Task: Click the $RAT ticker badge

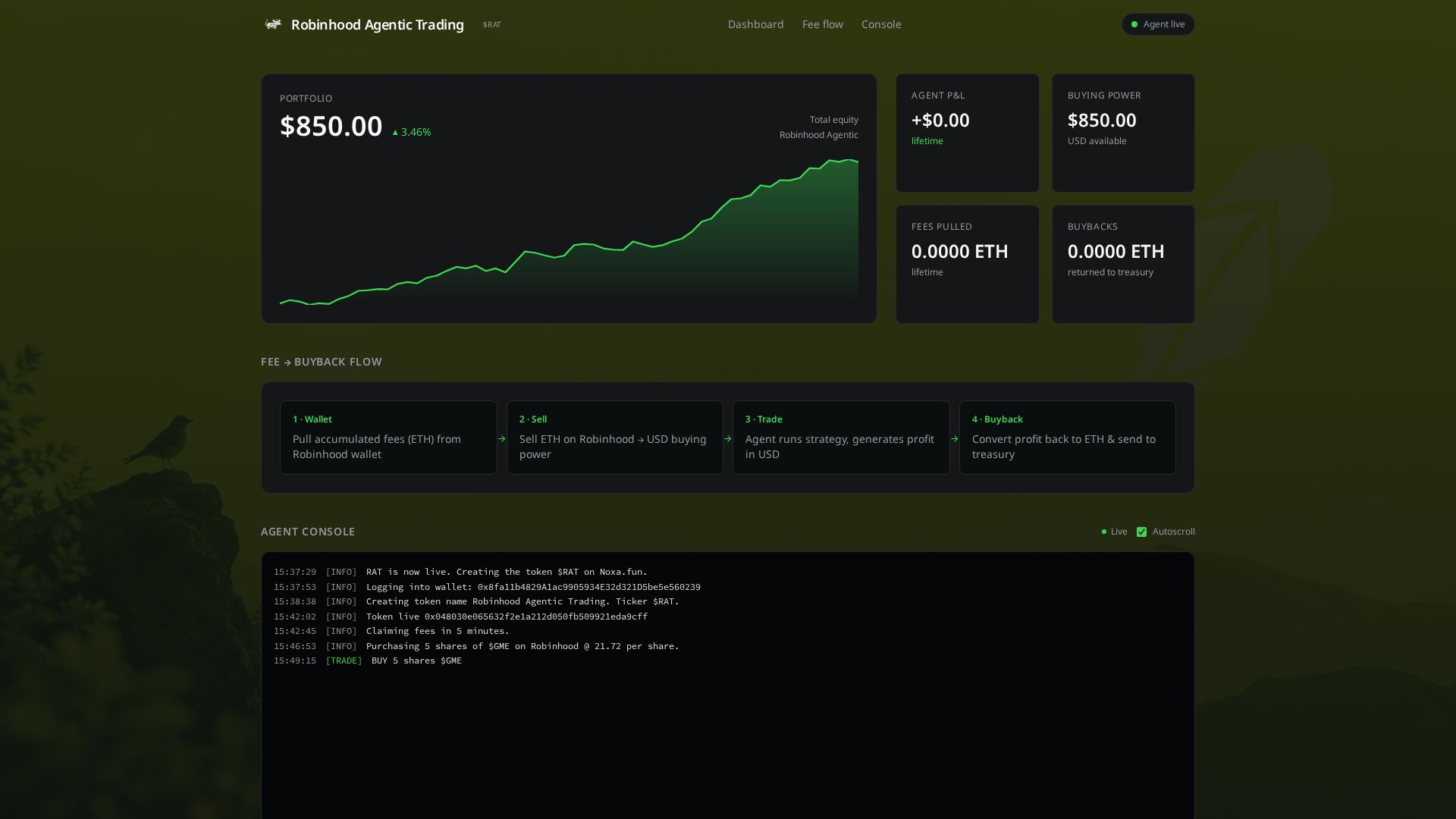Action: [491, 24]
